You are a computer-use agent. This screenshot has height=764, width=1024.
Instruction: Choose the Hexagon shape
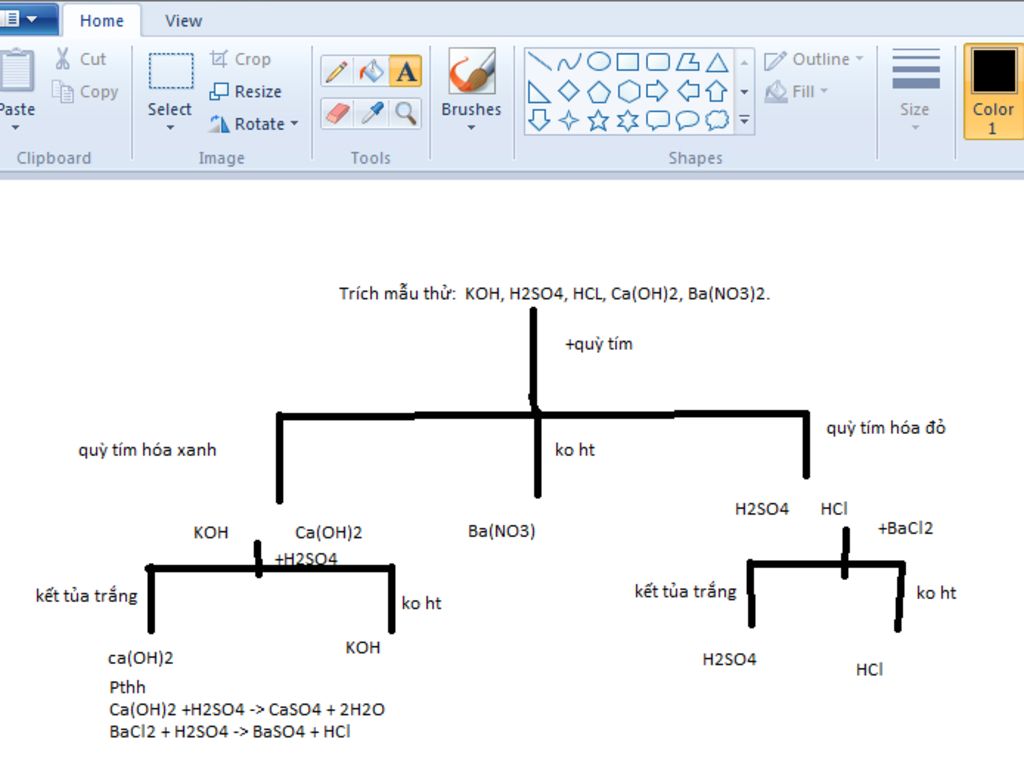628,91
